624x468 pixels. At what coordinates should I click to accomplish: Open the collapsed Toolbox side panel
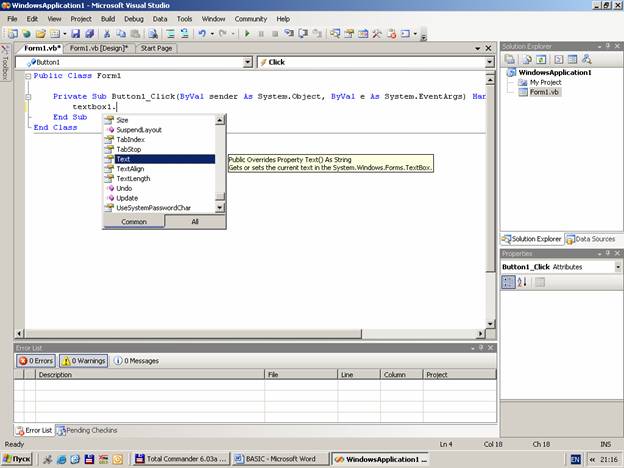pyautogui.click(x=5, y=62)
